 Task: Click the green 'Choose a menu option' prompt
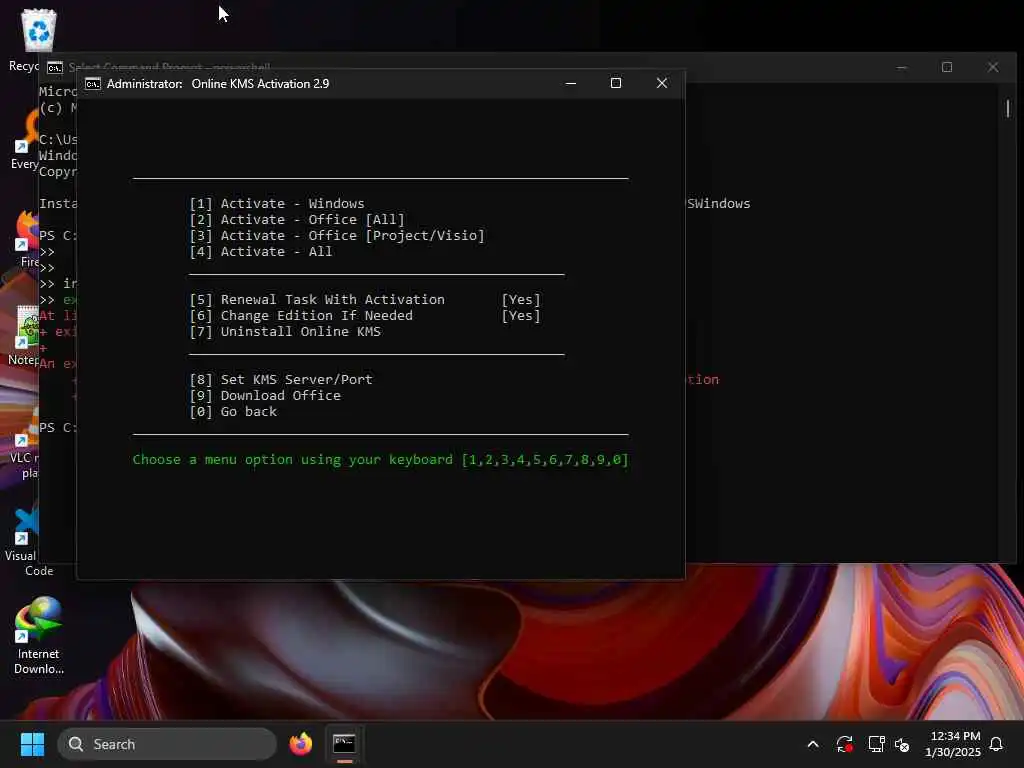pos(381,460)
